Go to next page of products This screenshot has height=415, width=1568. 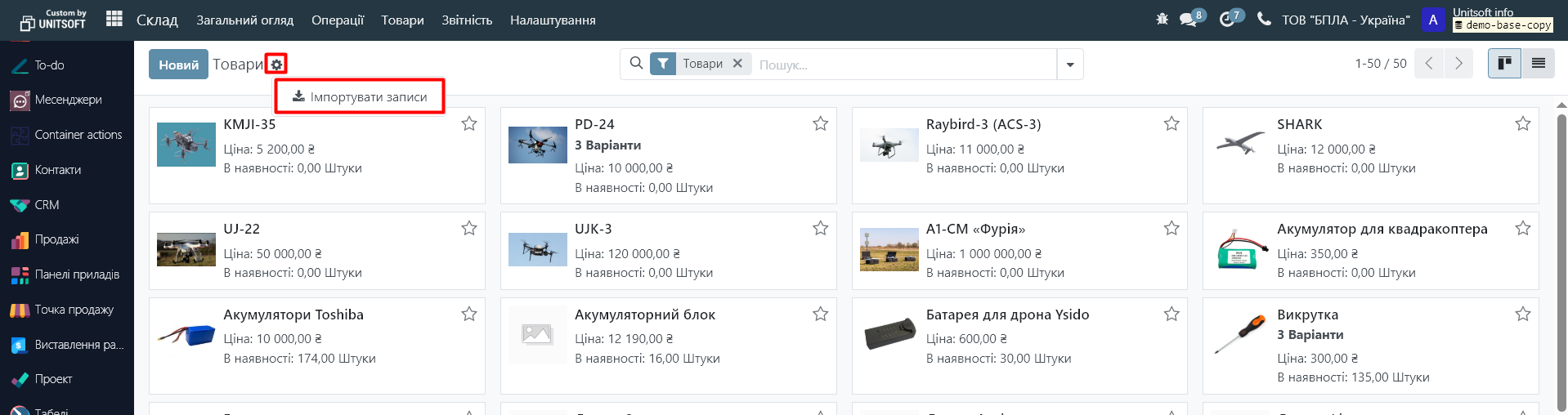pyautogui.click(x=1458, y=64)
